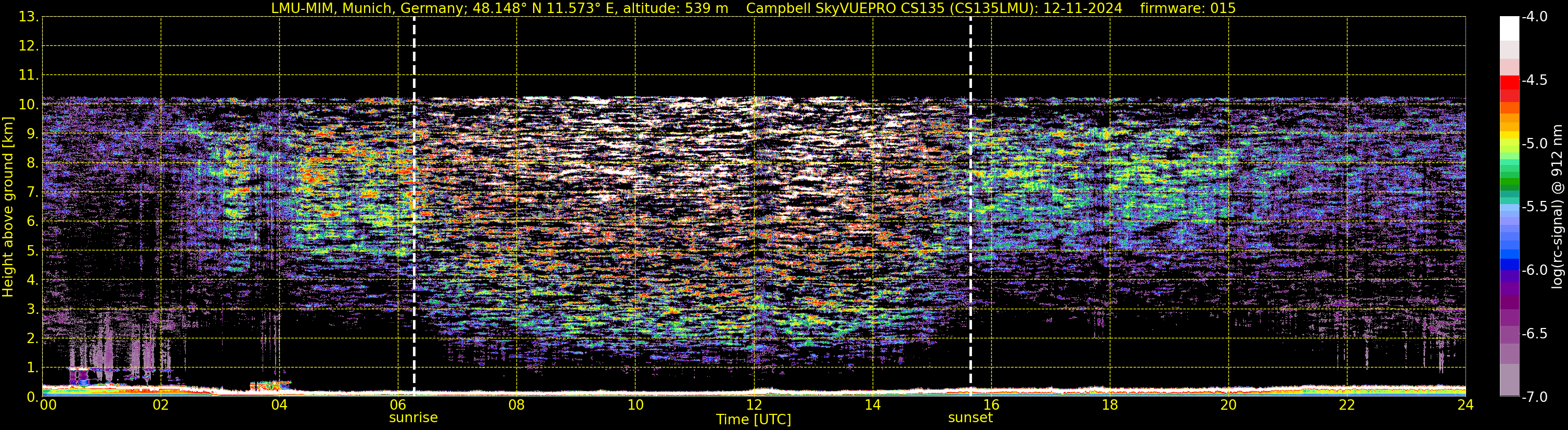Click the "-5.0" colorbar tick label
The height and width of the screenshot is (430, 1568).
click(x=1535, y=144)
